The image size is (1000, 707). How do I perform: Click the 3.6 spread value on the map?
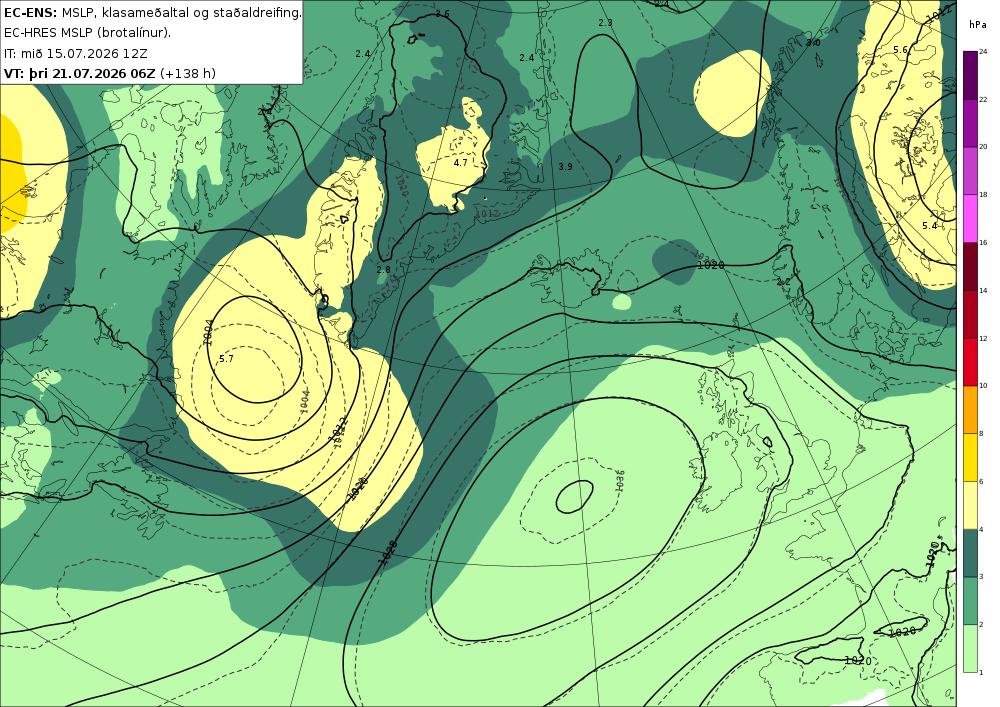click(443, 14)
